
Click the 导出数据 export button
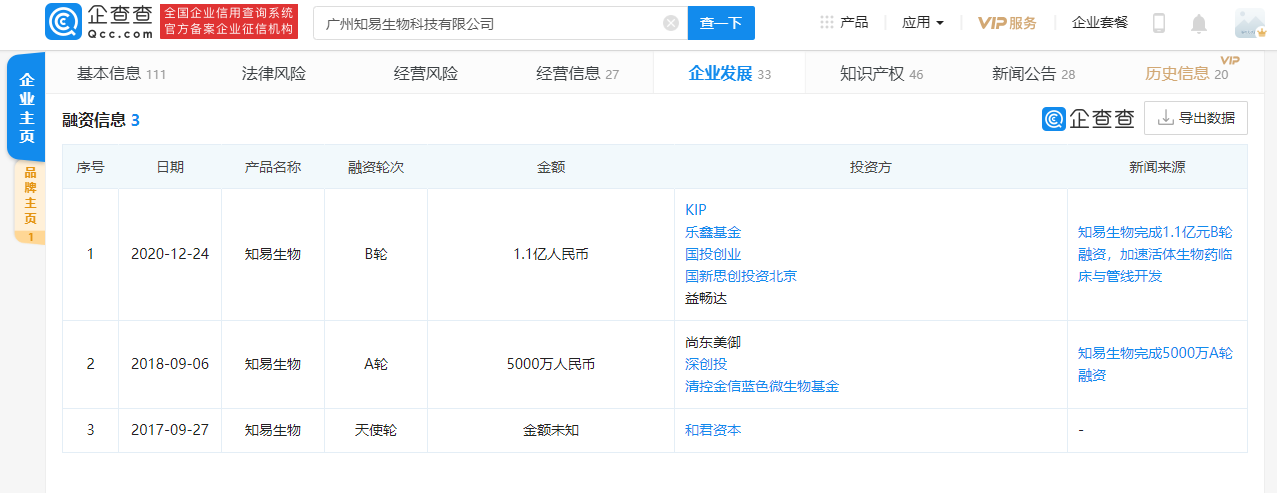pyautogui.click(x=1196, y=118)
